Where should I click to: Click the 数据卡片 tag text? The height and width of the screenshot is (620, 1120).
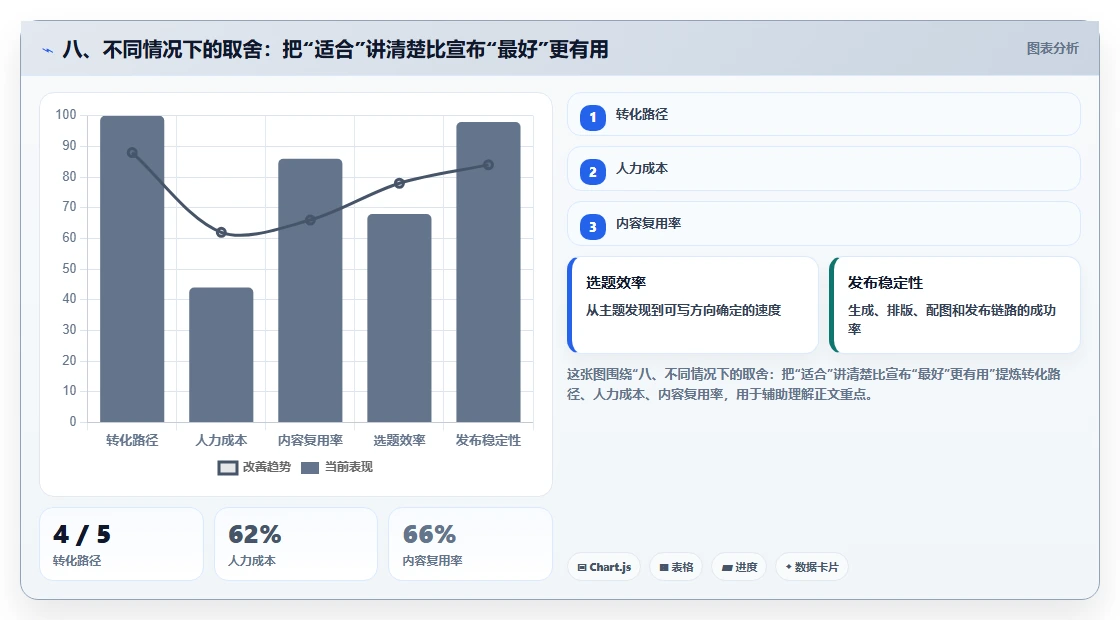pyautogui.click(x=816, y=567)
